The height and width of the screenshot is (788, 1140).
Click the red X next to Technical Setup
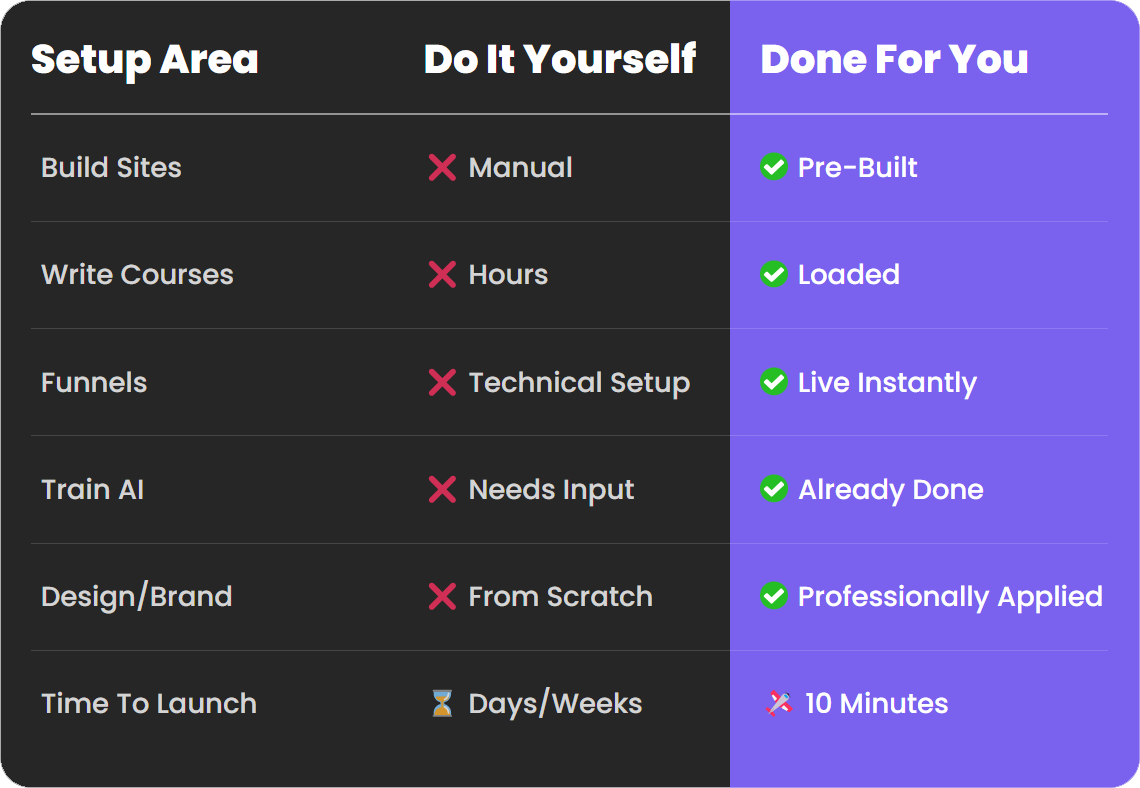coord(442,382)
